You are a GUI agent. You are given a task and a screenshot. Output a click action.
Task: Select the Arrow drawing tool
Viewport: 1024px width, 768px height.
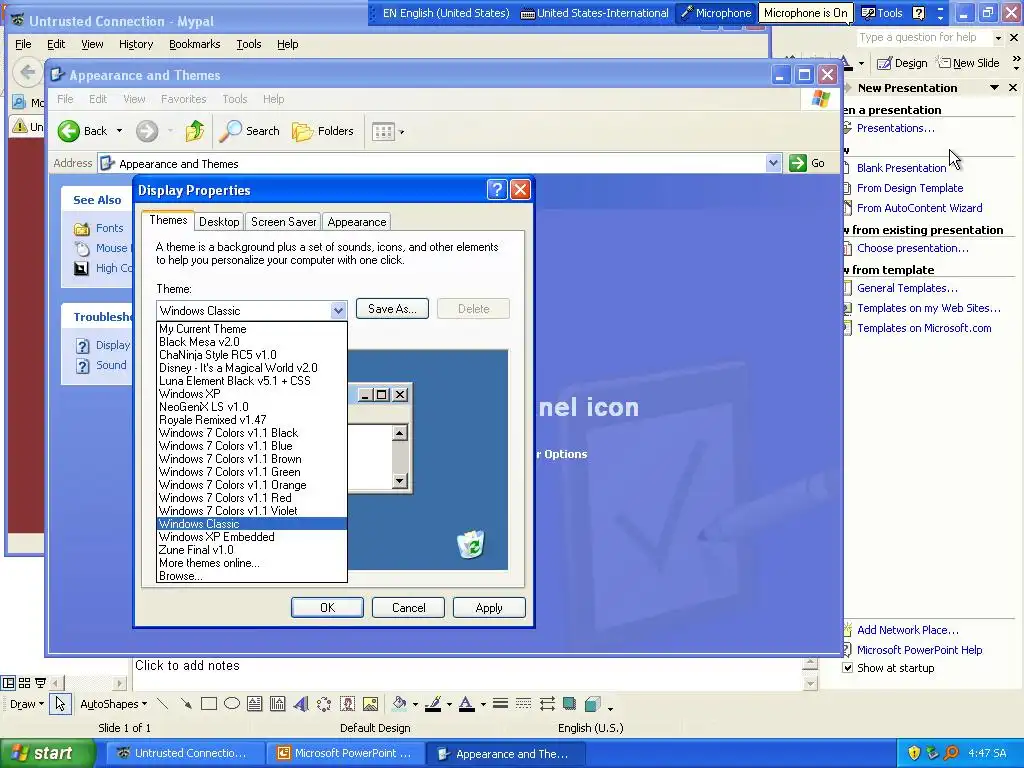pos(186,704)
